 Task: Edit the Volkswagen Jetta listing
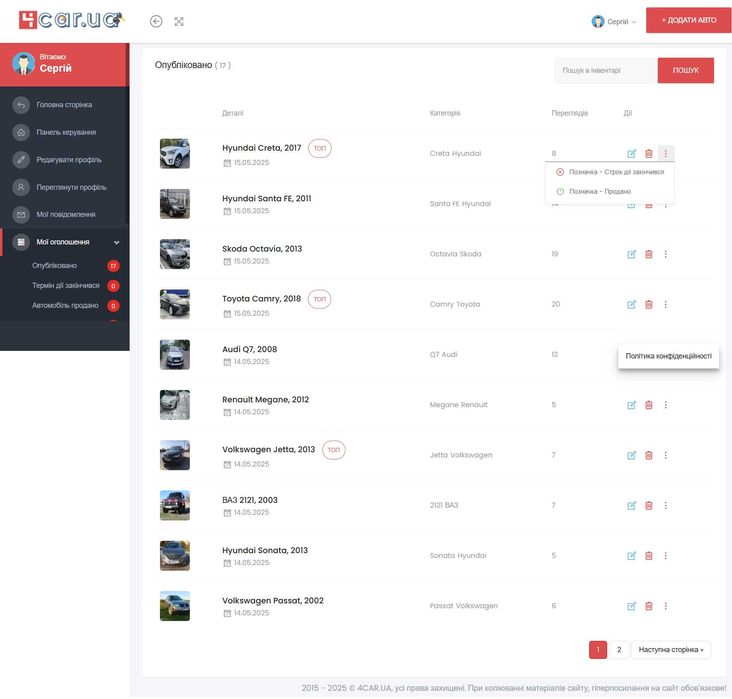[x=631, y=456]
